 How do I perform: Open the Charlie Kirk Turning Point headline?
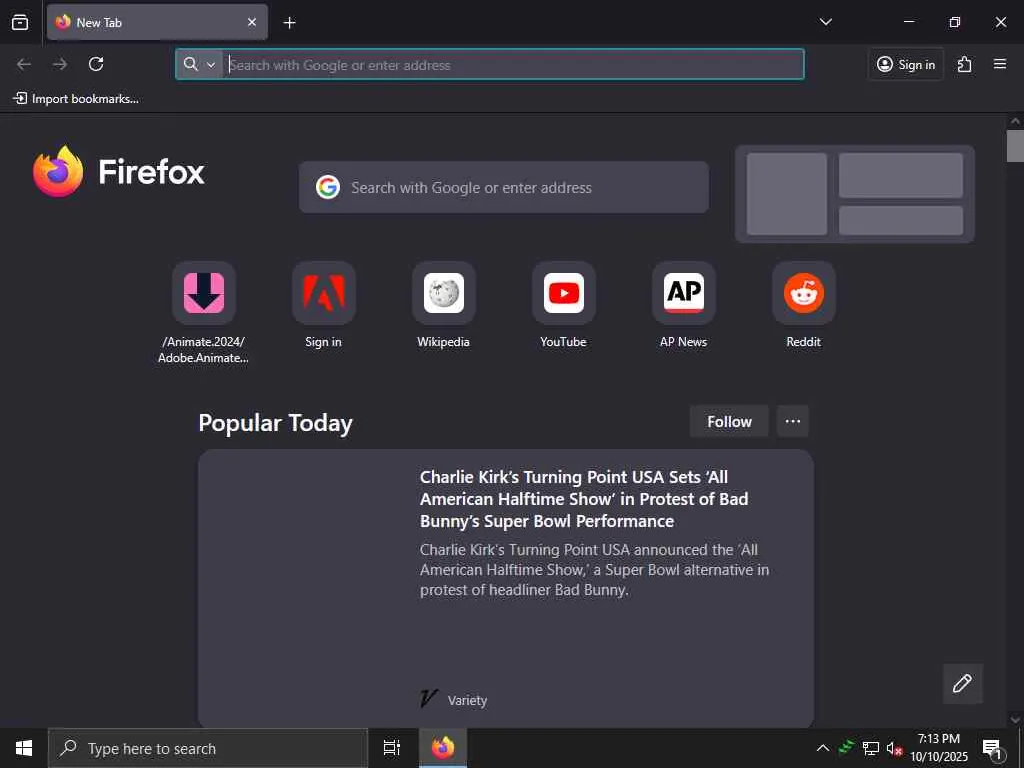tap(584, 499)
